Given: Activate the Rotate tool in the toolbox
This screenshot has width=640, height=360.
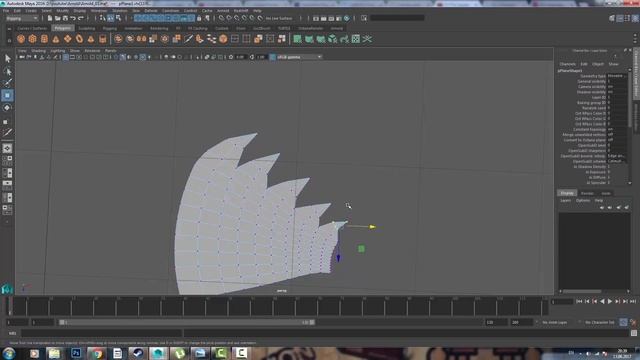Looking at the screenshot, I should pos(7,108).
